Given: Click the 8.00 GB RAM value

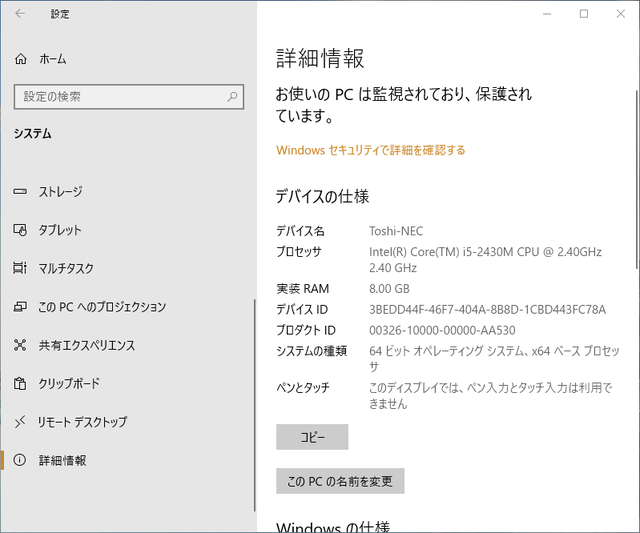Looking at the screenshot, I should (x=389, y=289).
